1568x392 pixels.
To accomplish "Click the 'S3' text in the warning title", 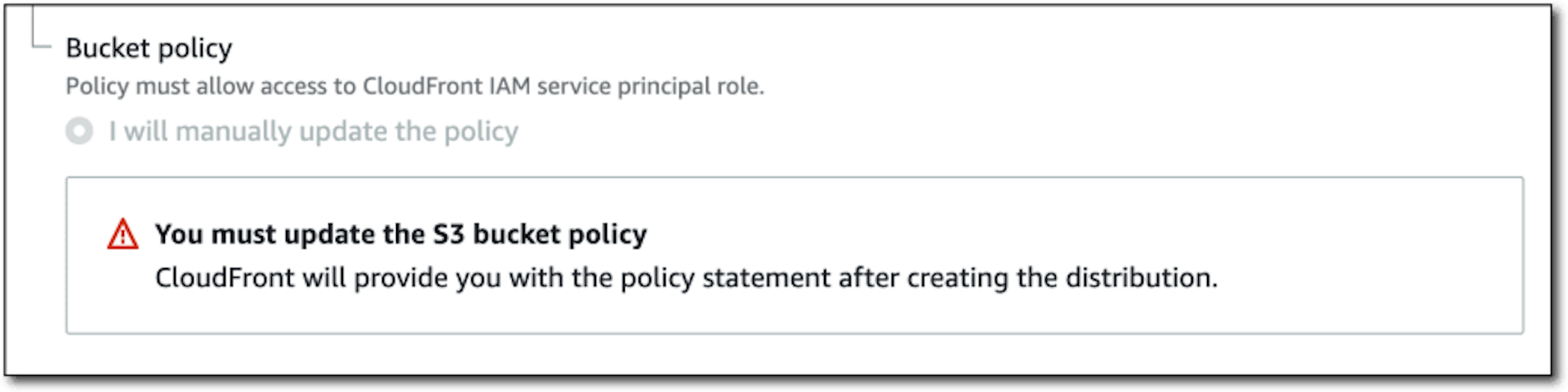I will tap(448, 234).
